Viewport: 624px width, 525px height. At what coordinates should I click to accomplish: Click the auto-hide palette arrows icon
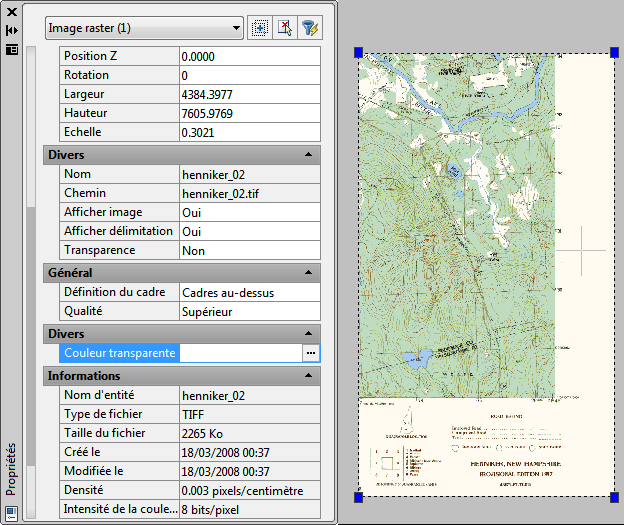pyautogui.click(x=12, y=30)
